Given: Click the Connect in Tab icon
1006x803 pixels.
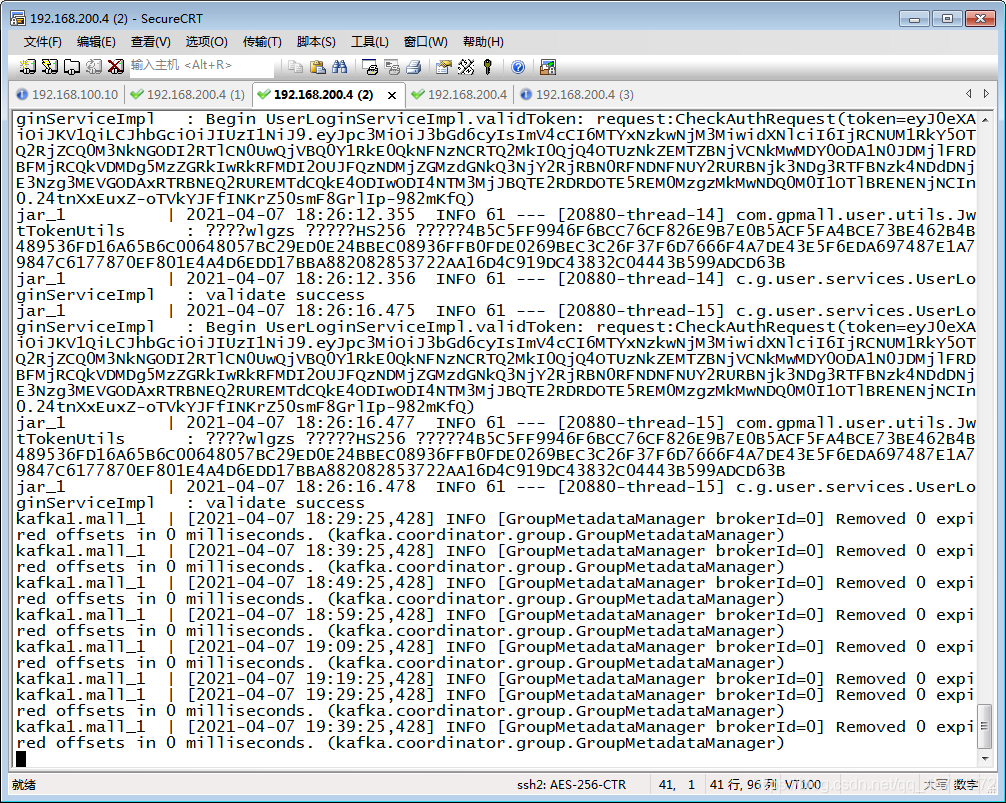Looking at the screenshot, I should click(x=72, y=66).
